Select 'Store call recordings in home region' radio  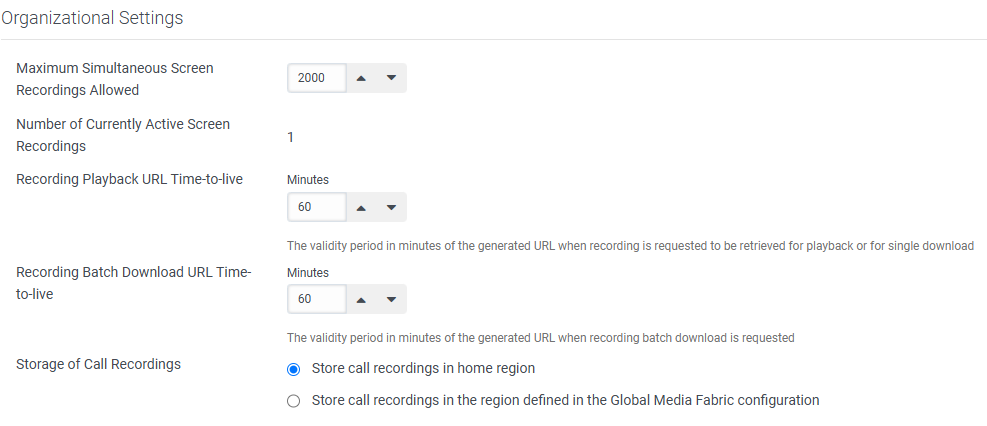(x=293, y=369)
